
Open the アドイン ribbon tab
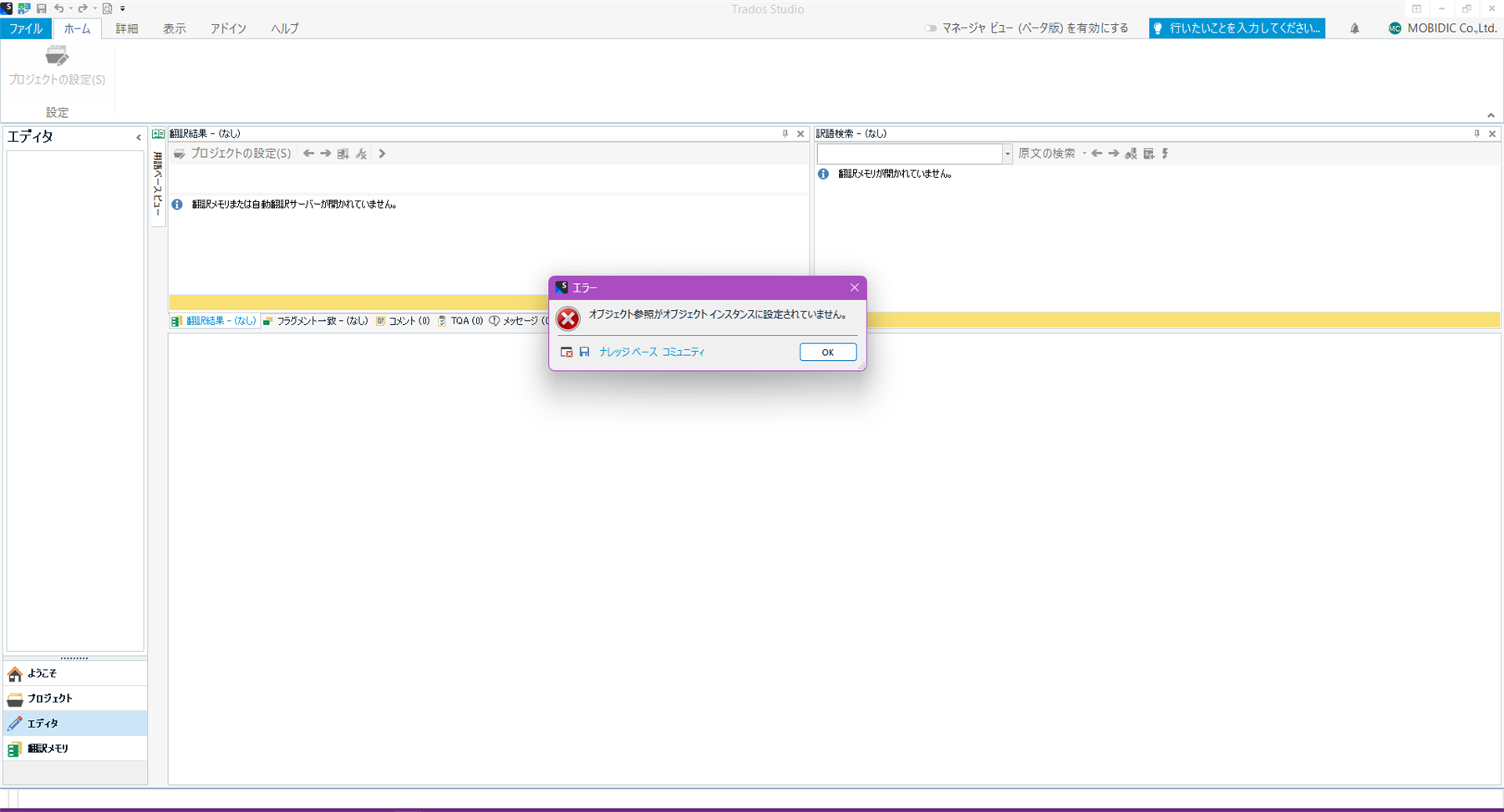228,28
